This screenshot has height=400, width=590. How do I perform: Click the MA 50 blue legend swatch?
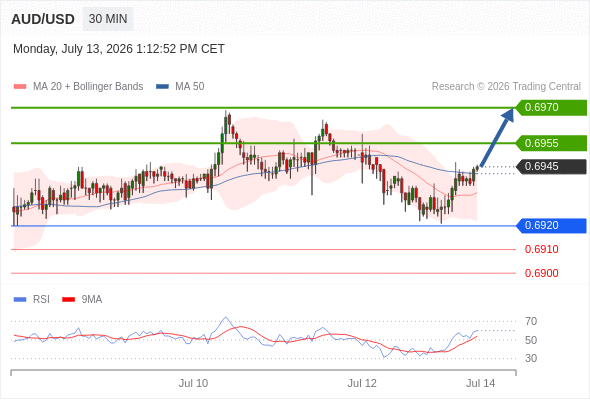[x=162, y=87]
